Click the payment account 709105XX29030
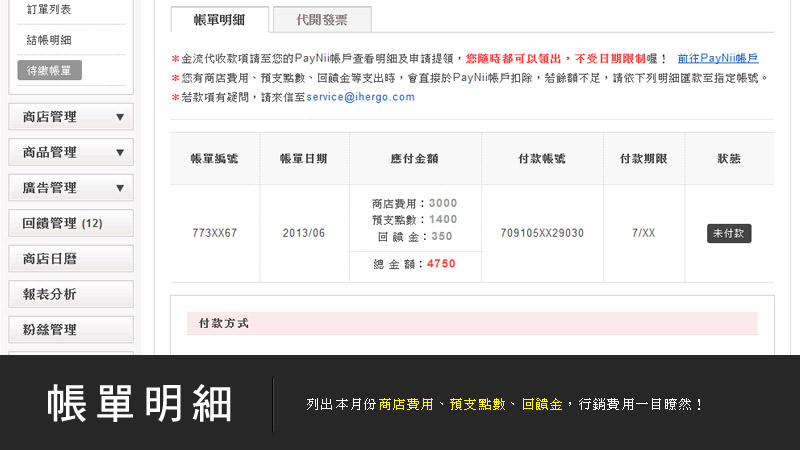The height and width of the screenshot is (450, 800). point(542,233)
